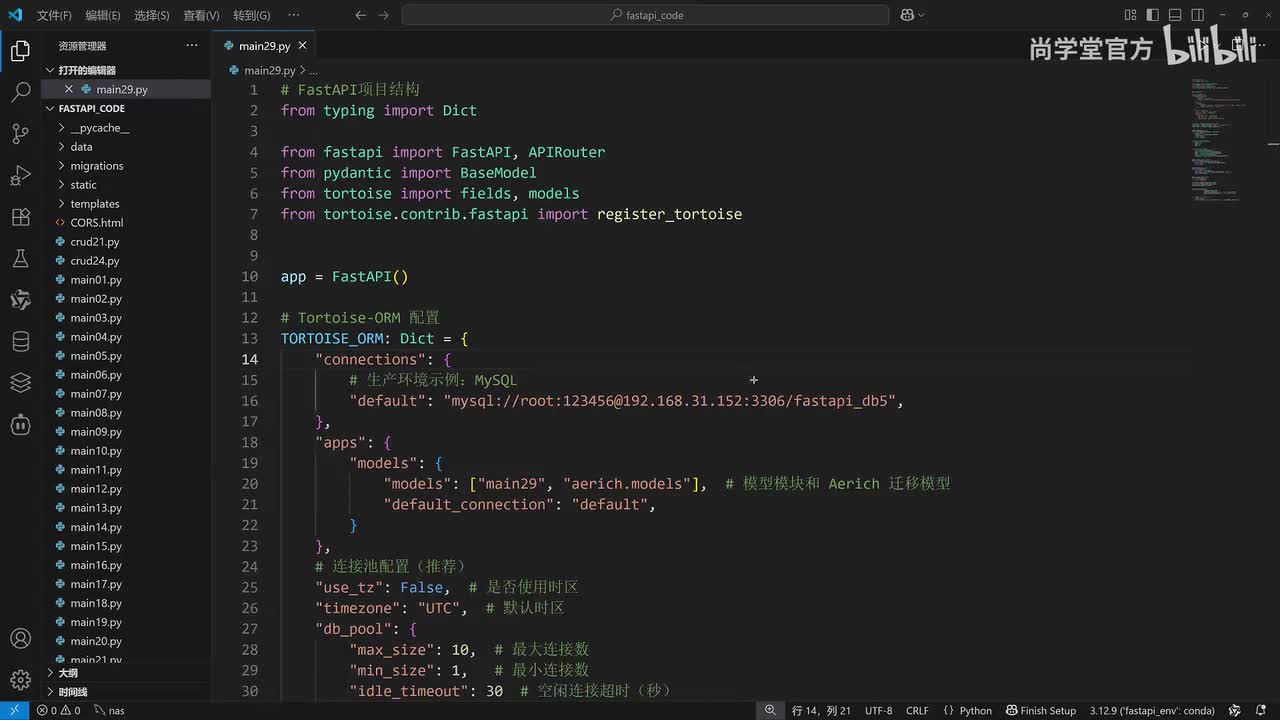Change the UTF-8 file encoding
Image resolution: width=1280 pixels, height=720 pixels.
click(878, 710)
